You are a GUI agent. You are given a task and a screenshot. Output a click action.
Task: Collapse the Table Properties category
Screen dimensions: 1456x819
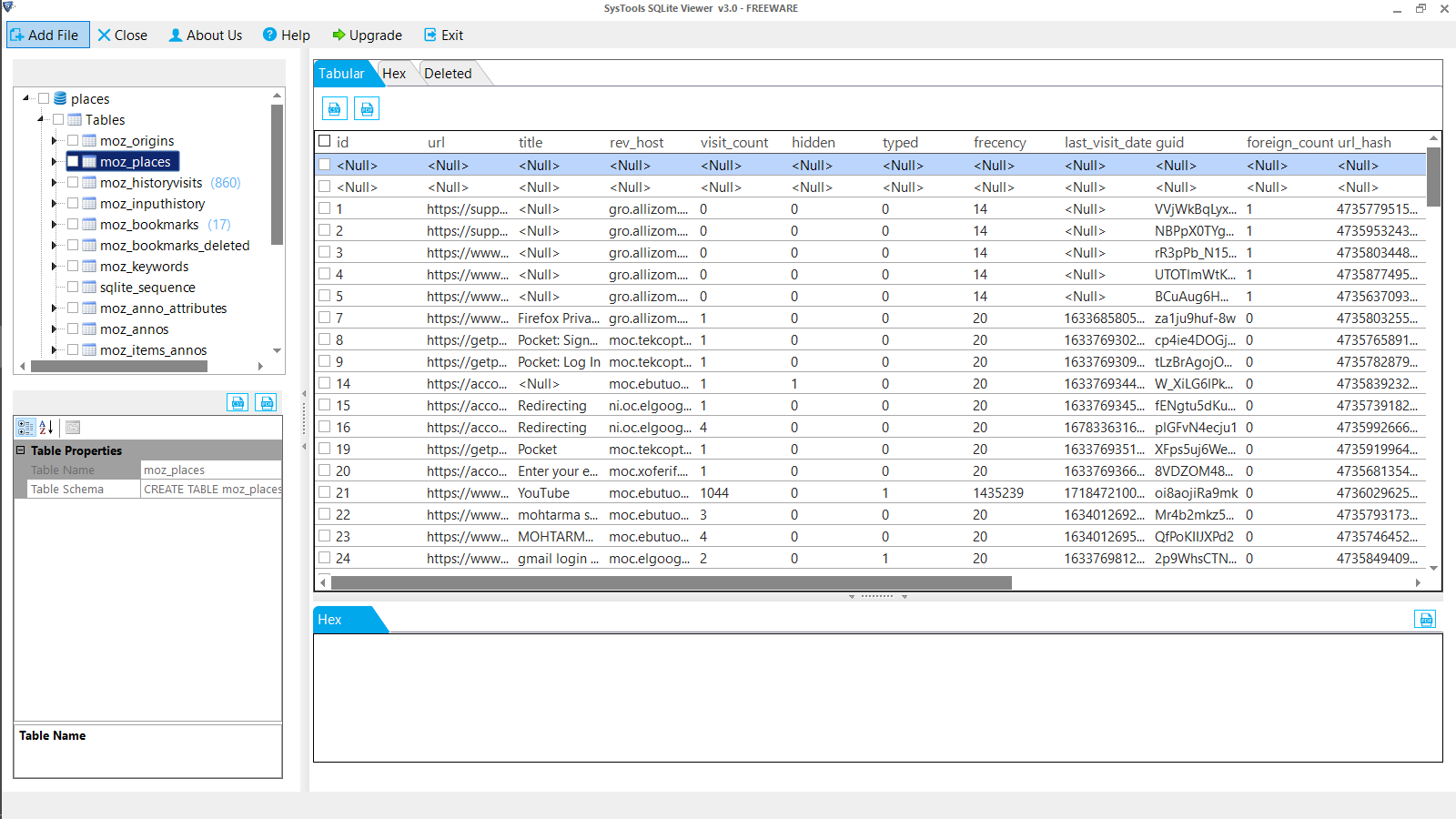click(x=21, y=450)
